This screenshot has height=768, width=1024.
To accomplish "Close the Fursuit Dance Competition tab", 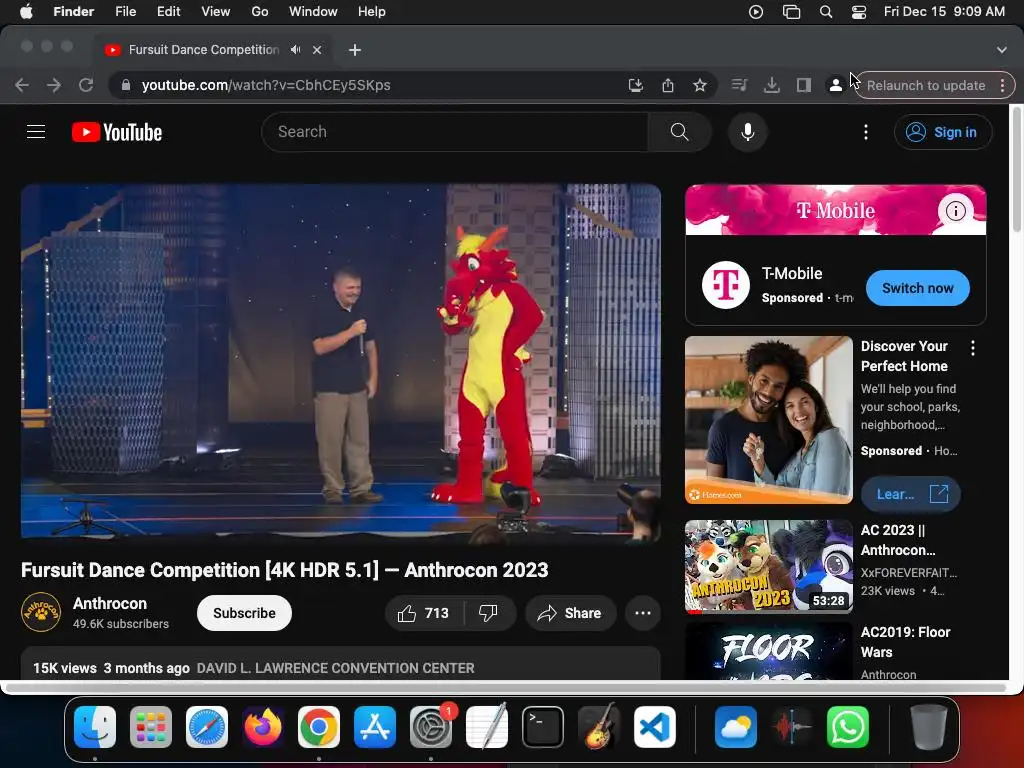I will (317, 50).
